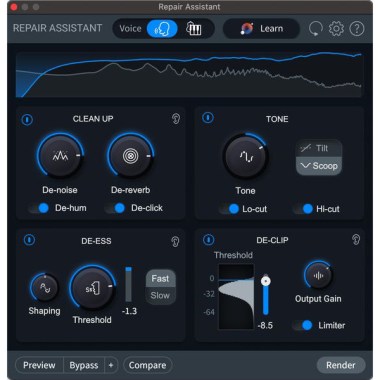
Task: Select the Slow de-ess mode
Action: point(160,295)
